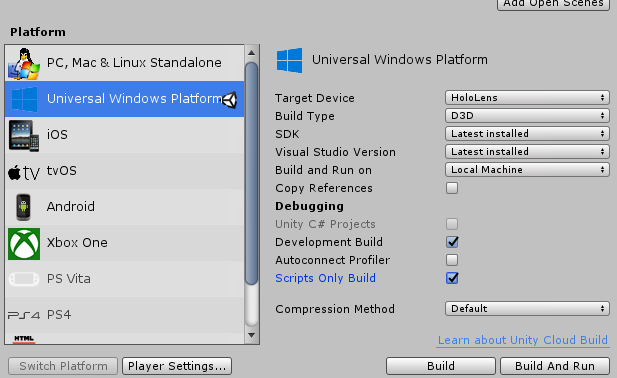Click the Target Device label

click(x=315, y=98)
